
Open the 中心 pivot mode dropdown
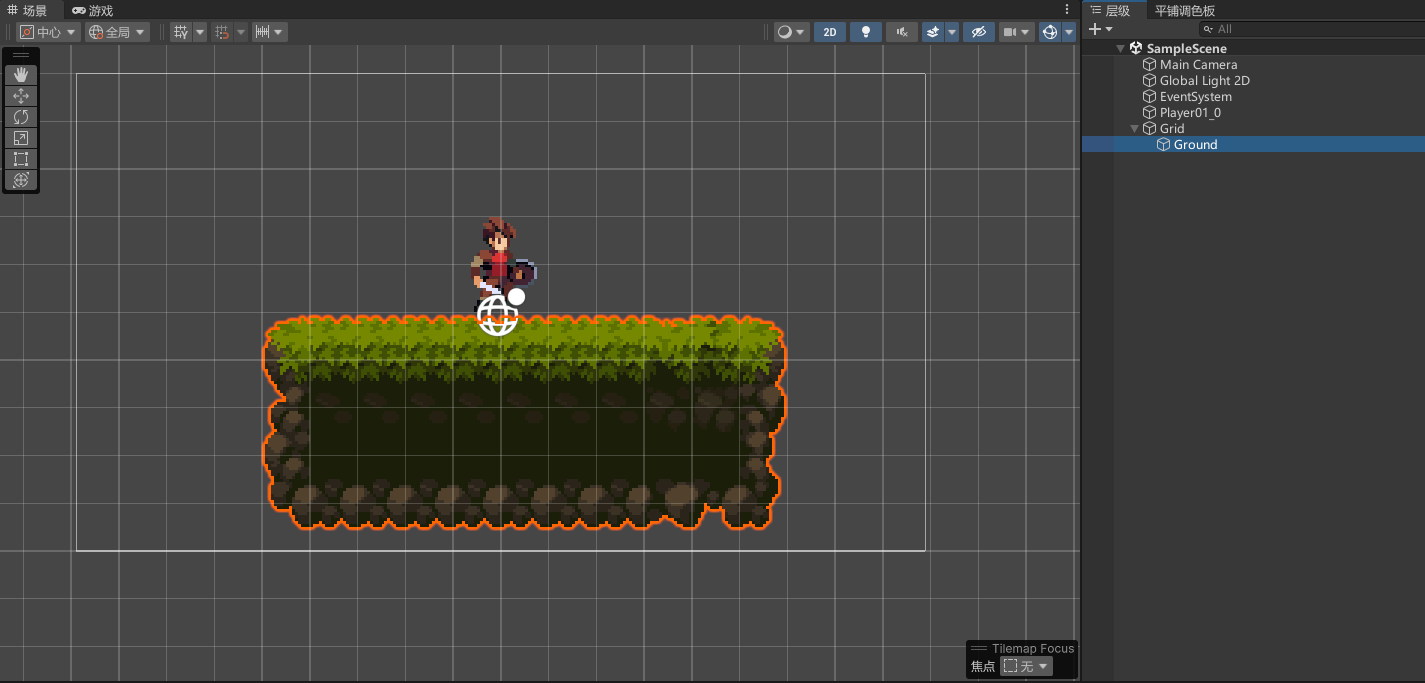[47, 32]
